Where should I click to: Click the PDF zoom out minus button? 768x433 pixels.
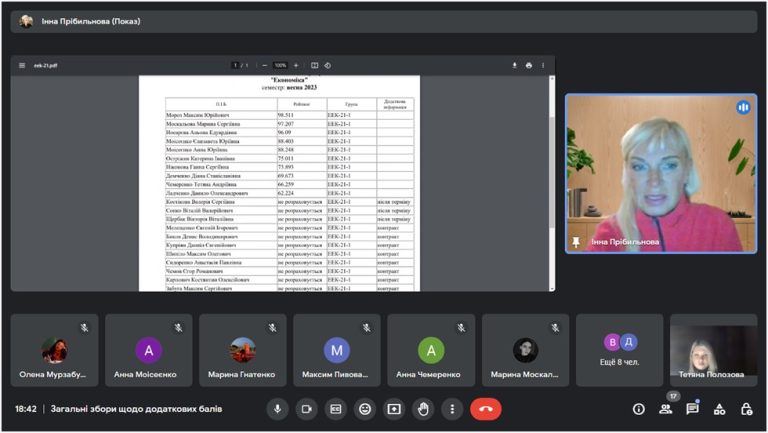pyautogui.click(x=264, y=65)
